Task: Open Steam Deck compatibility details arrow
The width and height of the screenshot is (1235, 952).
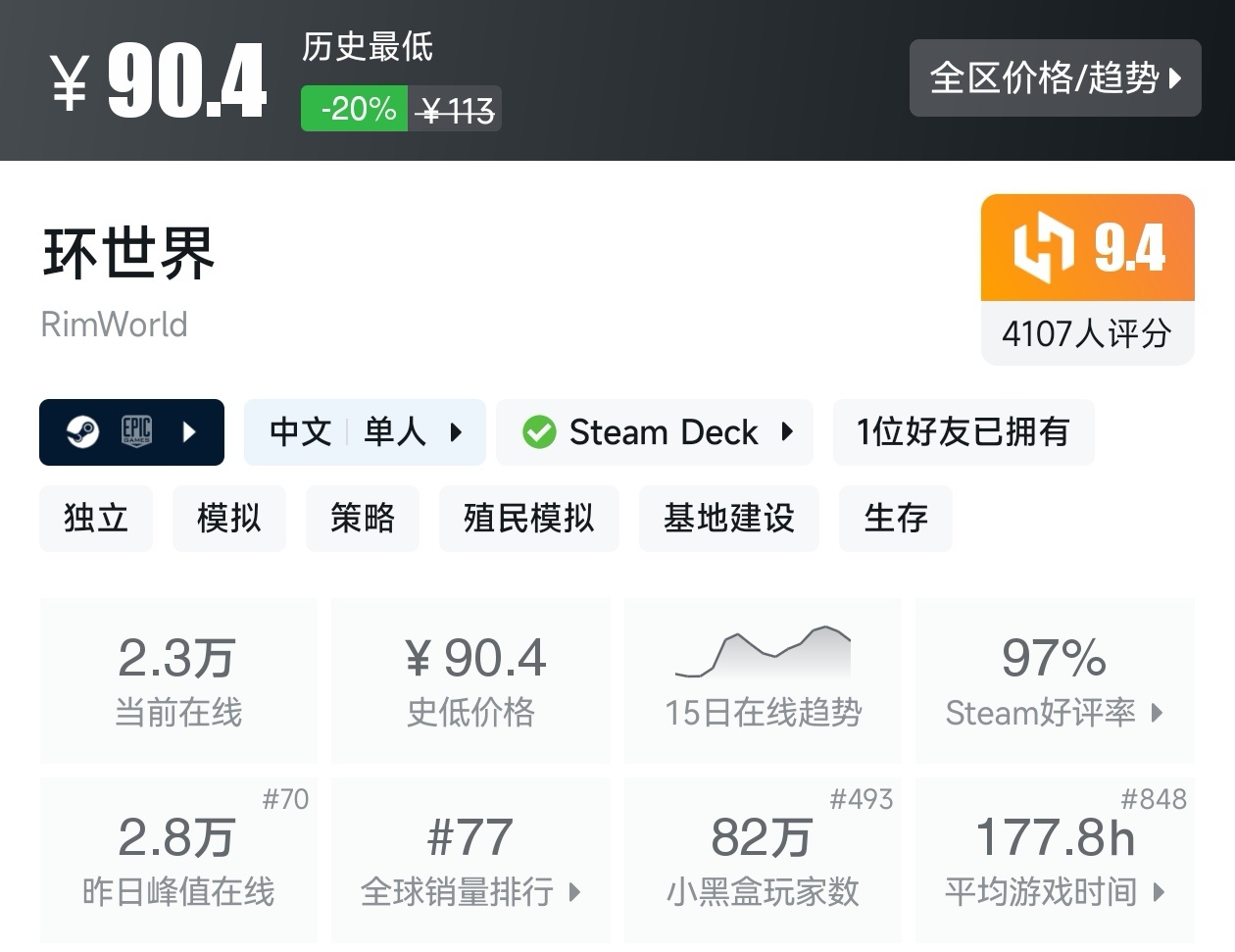Action: (787, 432)
